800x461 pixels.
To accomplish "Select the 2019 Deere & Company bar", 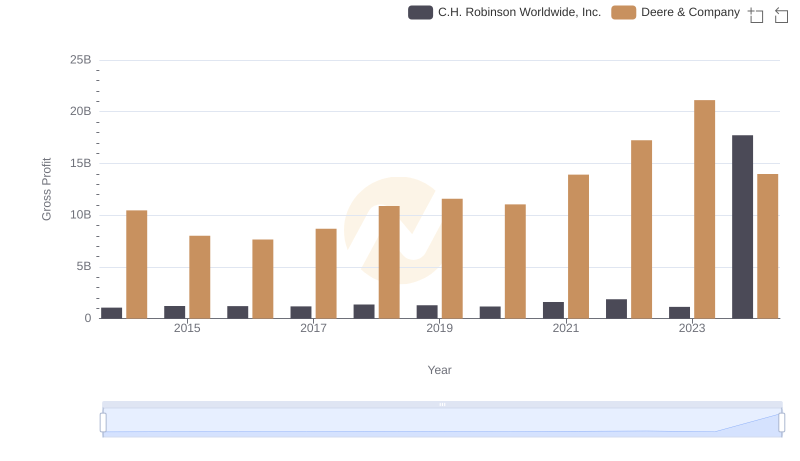I will 452,259.
